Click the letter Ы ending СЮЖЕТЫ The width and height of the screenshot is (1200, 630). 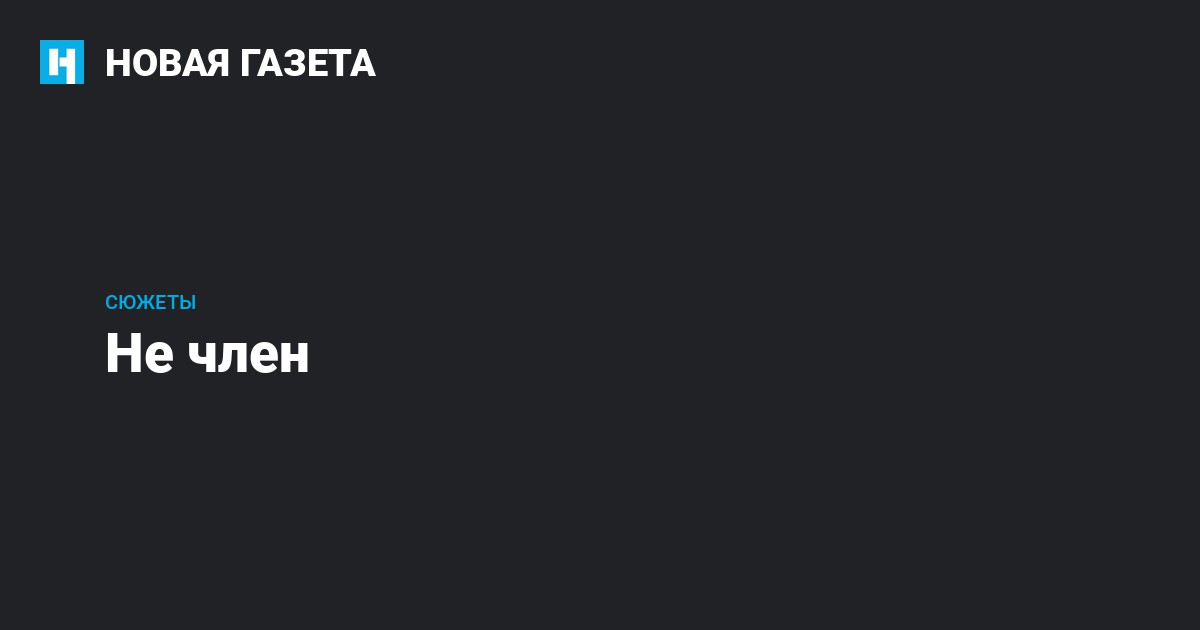[x=187, y=302]
